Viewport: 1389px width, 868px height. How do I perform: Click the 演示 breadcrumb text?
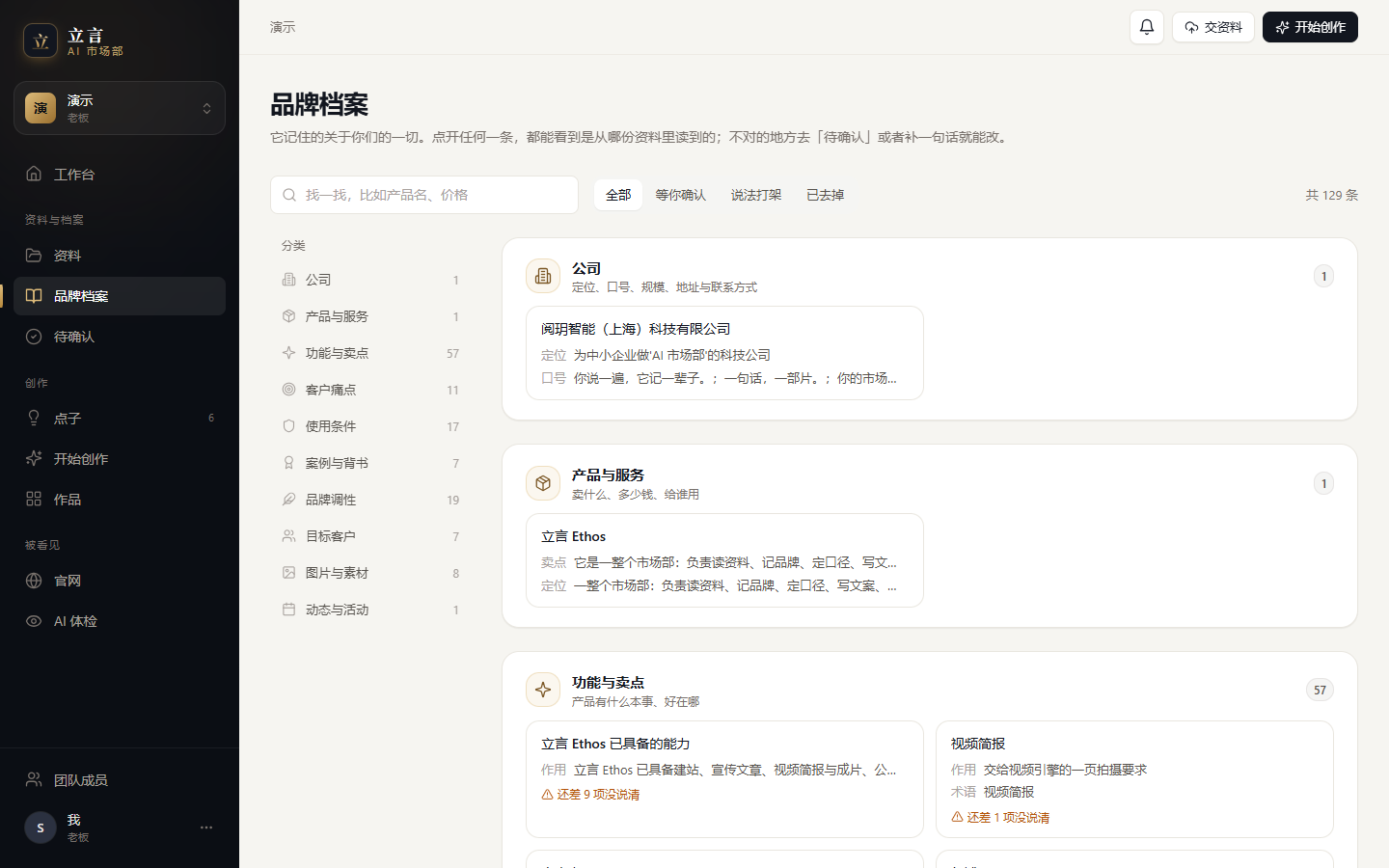pyautogui.click(x=283, y=27)
